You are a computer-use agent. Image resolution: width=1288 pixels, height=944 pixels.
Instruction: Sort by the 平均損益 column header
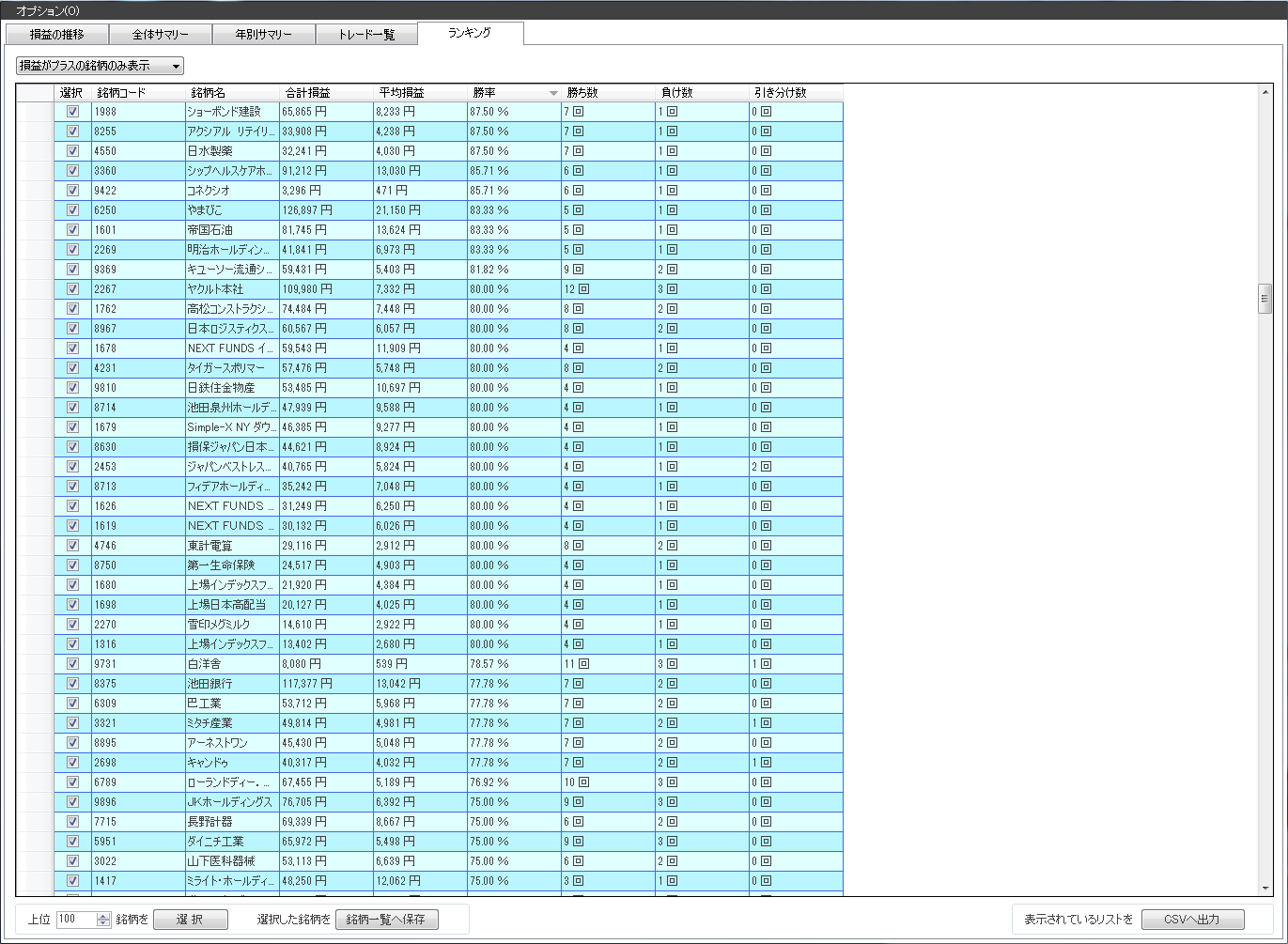tap(420, 93)
